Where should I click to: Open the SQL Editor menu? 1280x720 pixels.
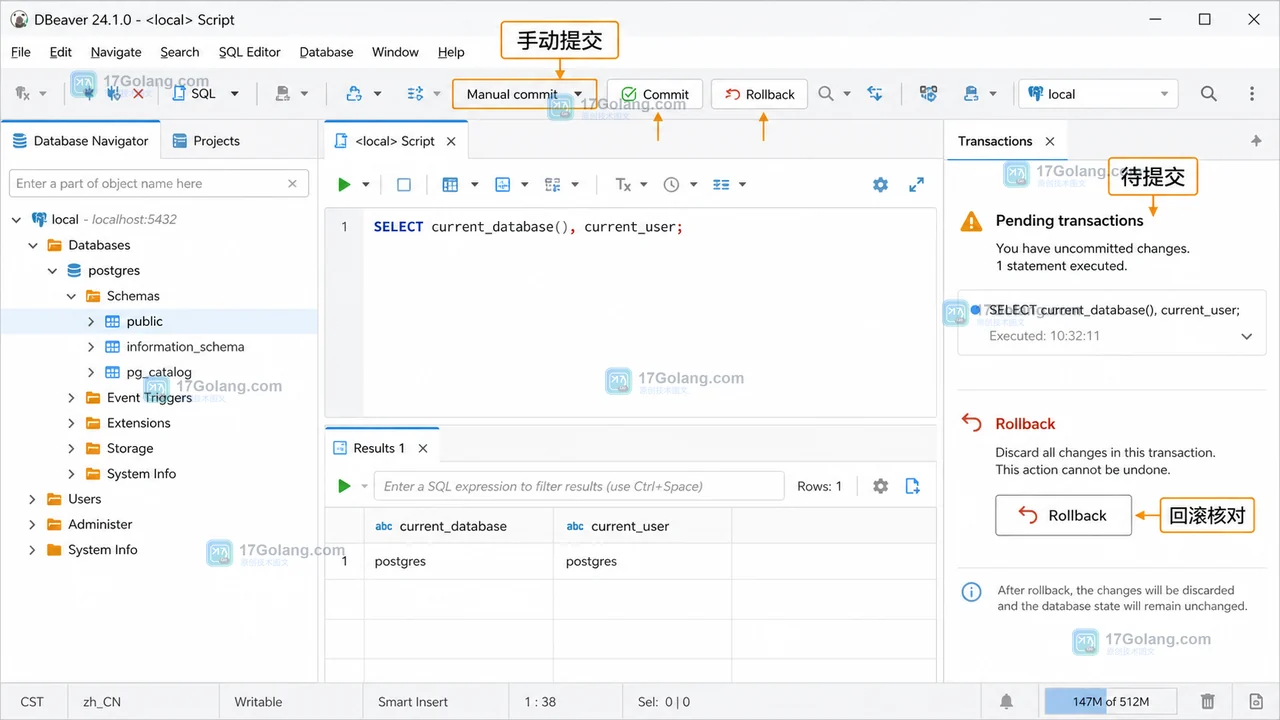coord(250,52)
